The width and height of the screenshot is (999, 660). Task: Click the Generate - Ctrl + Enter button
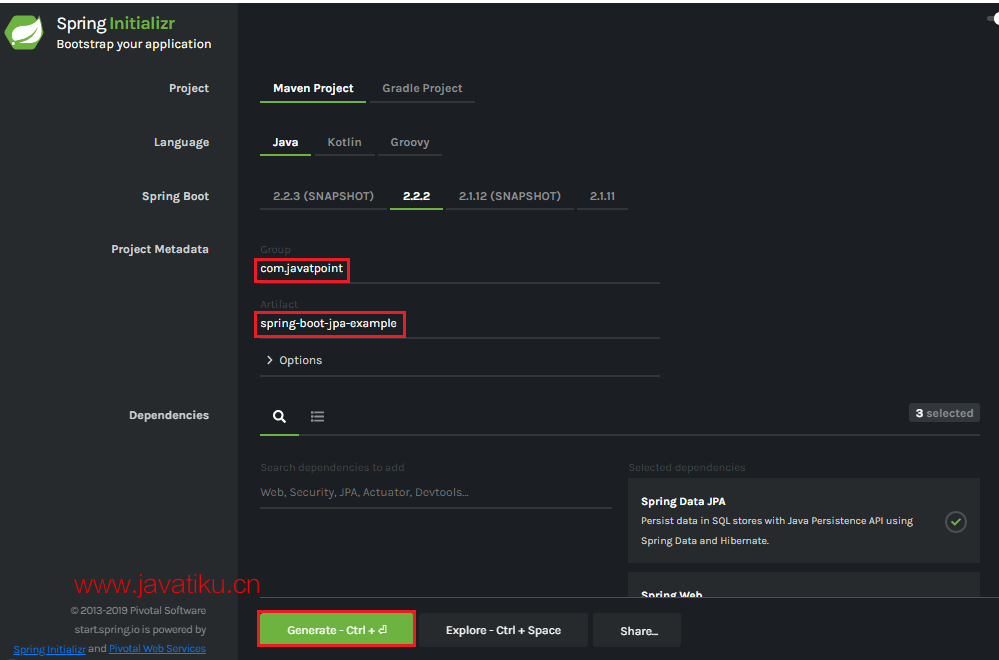pyautogui.click(x=336, y=630)
